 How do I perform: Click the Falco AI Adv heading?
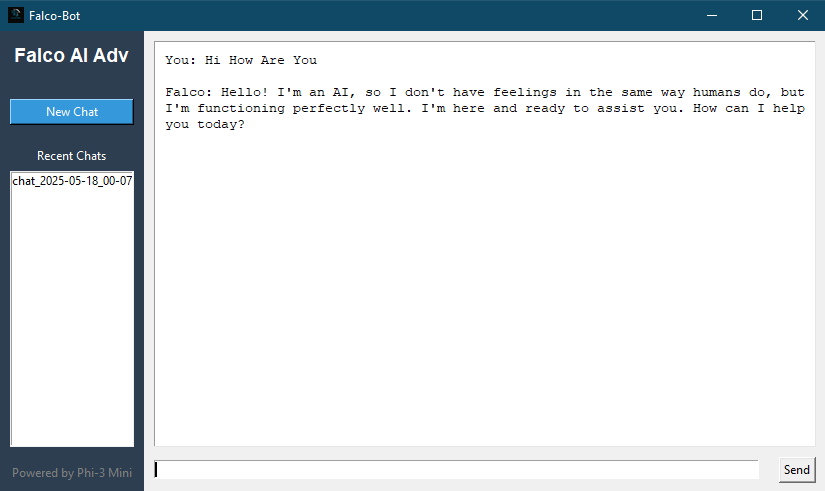(x=72, y=55)
